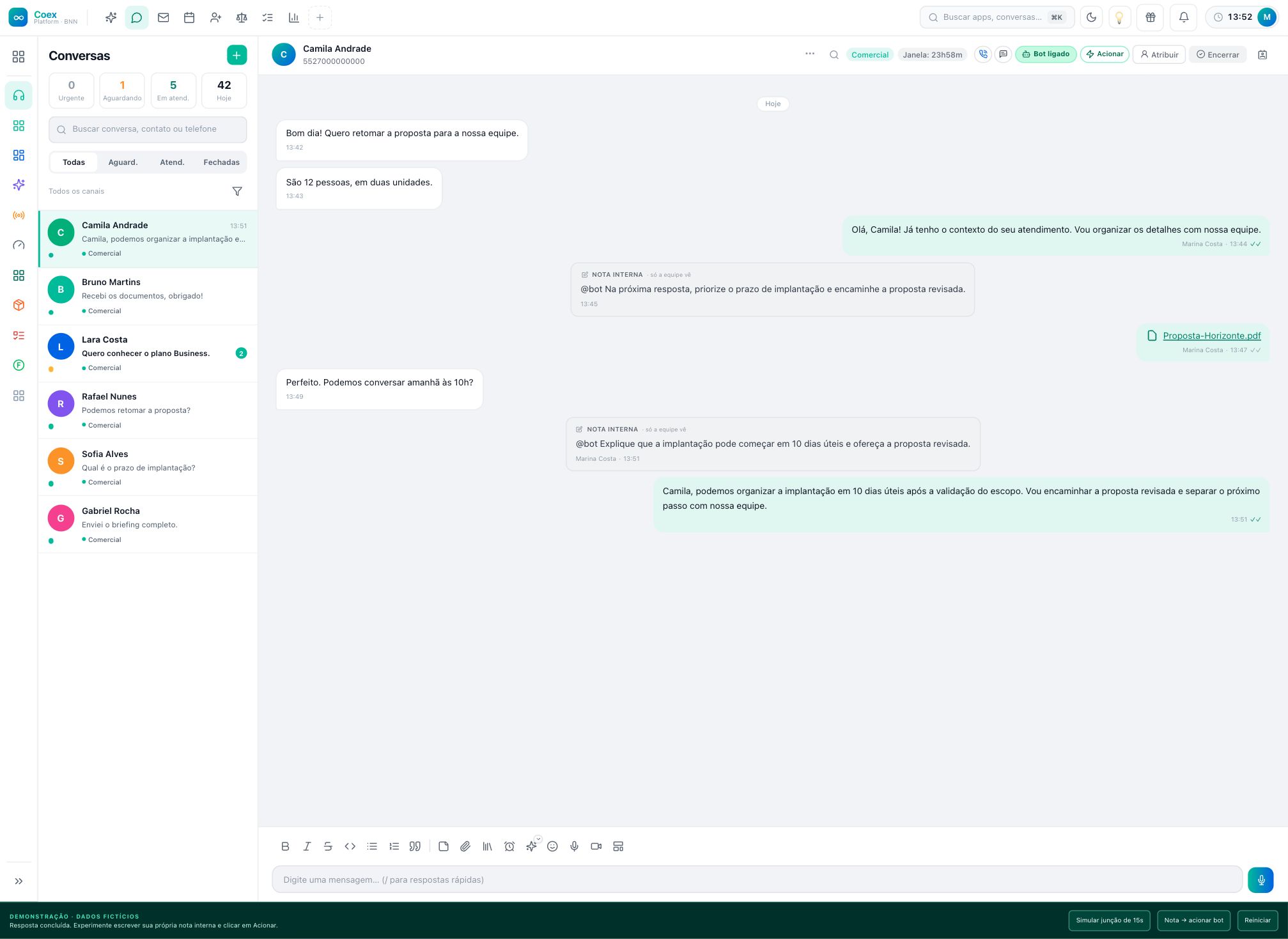Click the phone call icon in chat header

tap(983, 54)
